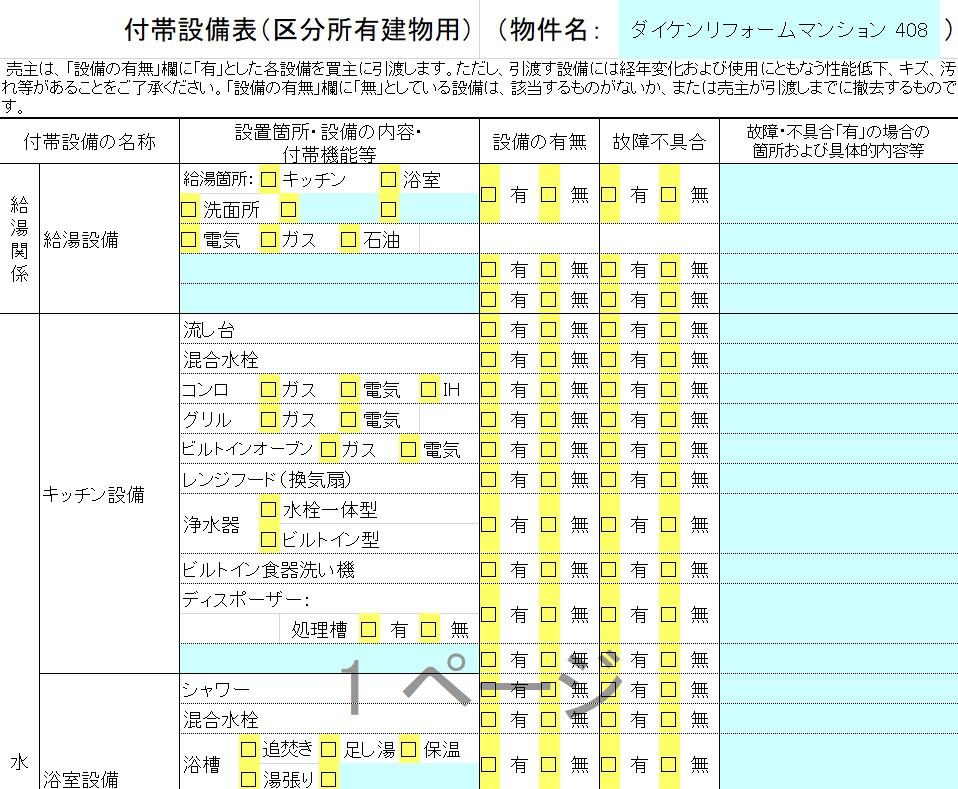Check the 湯張り bathtub checkbox
958x789 pixels.
[248, 779]
